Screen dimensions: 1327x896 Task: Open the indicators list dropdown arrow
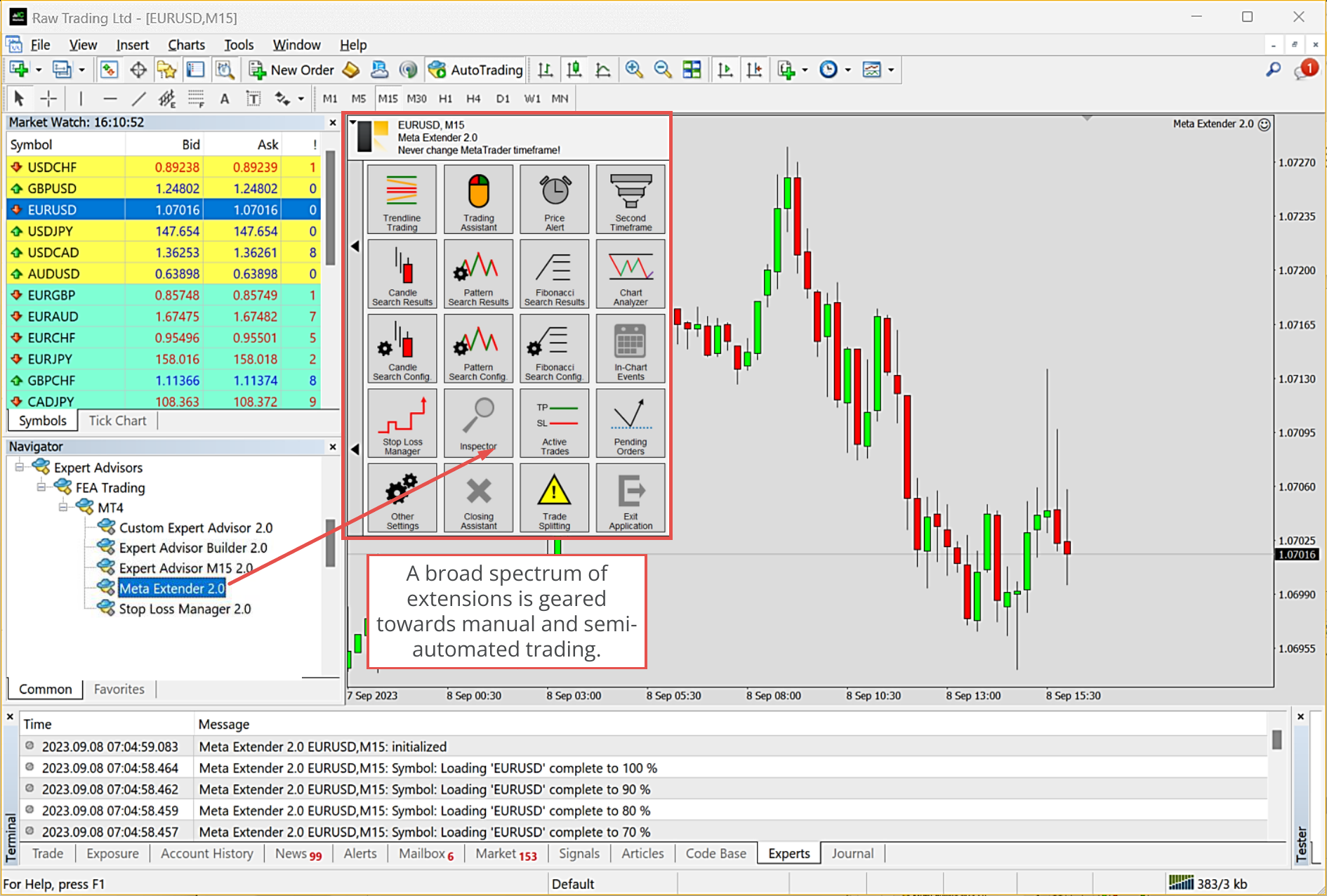805,70
